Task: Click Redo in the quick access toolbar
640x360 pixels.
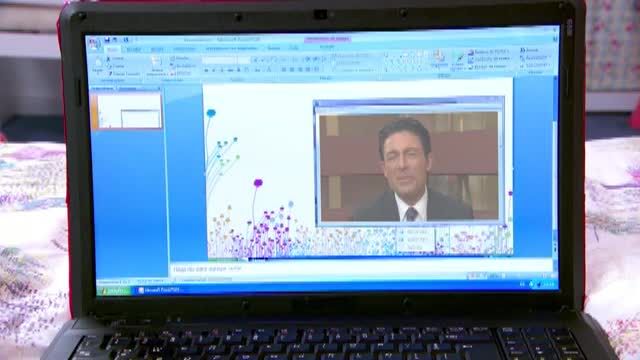Action: pyautogui.click(x=126, y=40)
